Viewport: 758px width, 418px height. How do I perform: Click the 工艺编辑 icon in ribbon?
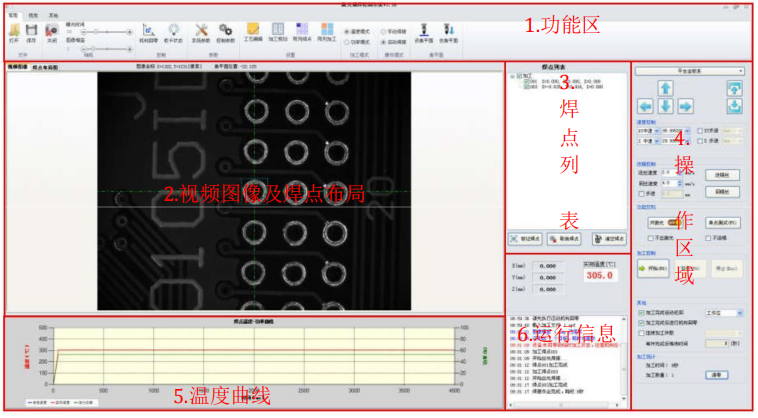(253, 31)
